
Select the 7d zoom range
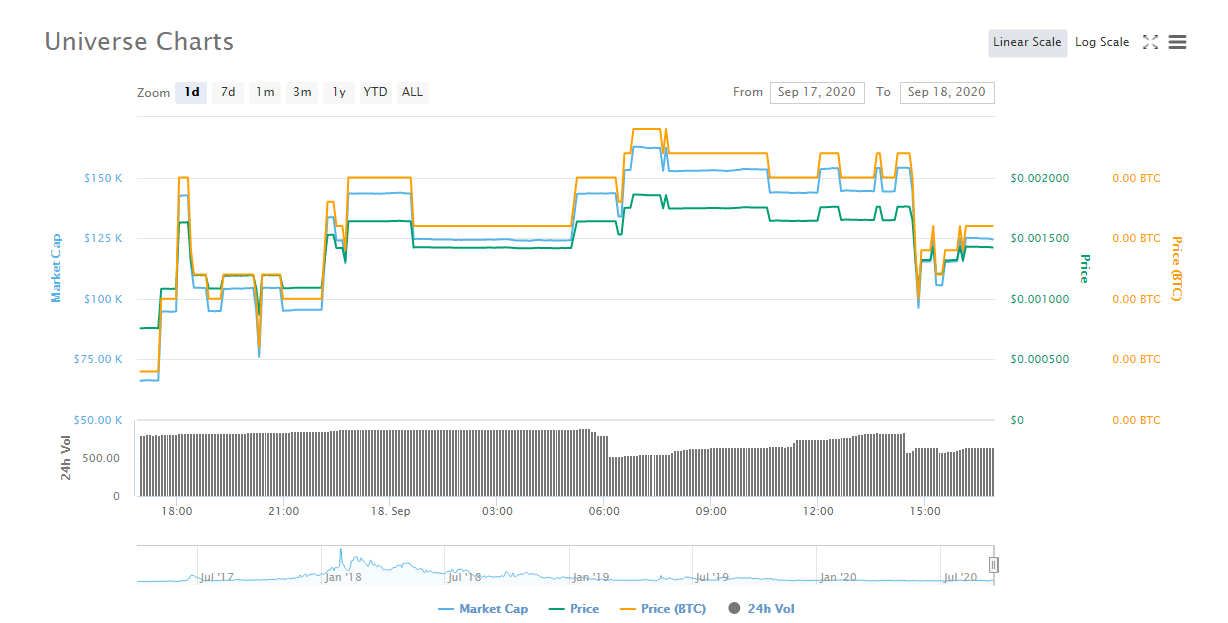pos(228,92)
